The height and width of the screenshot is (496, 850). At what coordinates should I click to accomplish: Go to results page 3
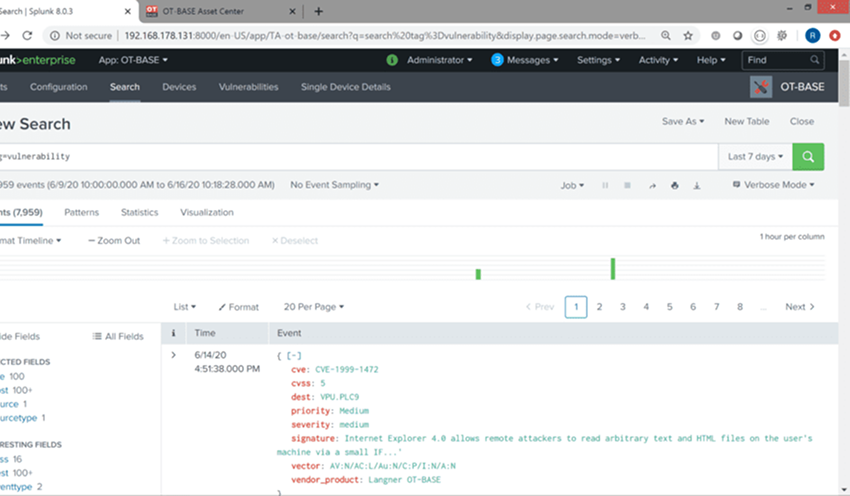click(x=622, y=307)
